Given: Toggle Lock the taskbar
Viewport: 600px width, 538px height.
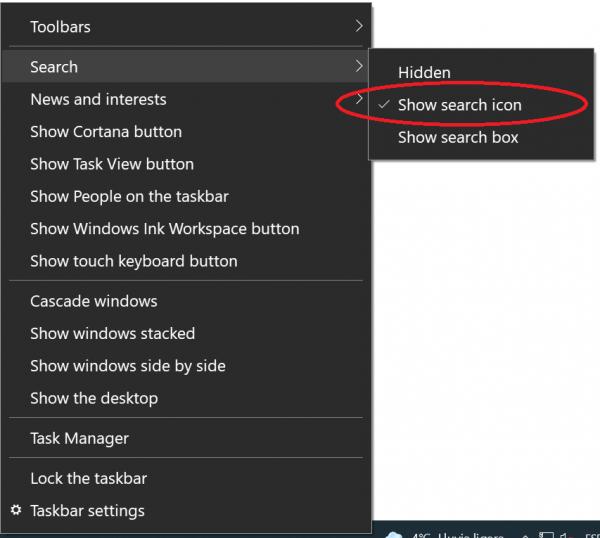Looking at the screenshot, I should click(x=186, y=478).
